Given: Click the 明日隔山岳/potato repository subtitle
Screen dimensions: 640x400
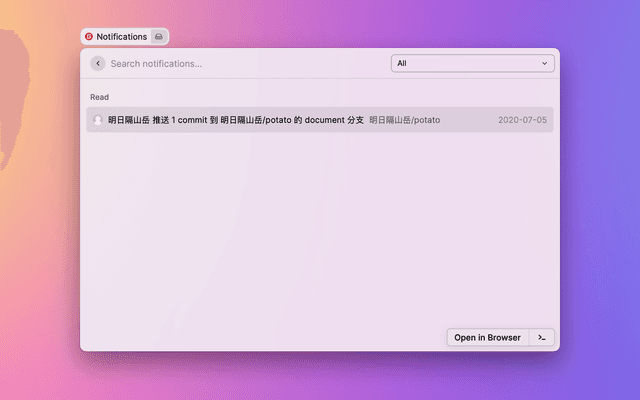Looking at the screenshot, I should pyautogui.click(x=404, y=120).
